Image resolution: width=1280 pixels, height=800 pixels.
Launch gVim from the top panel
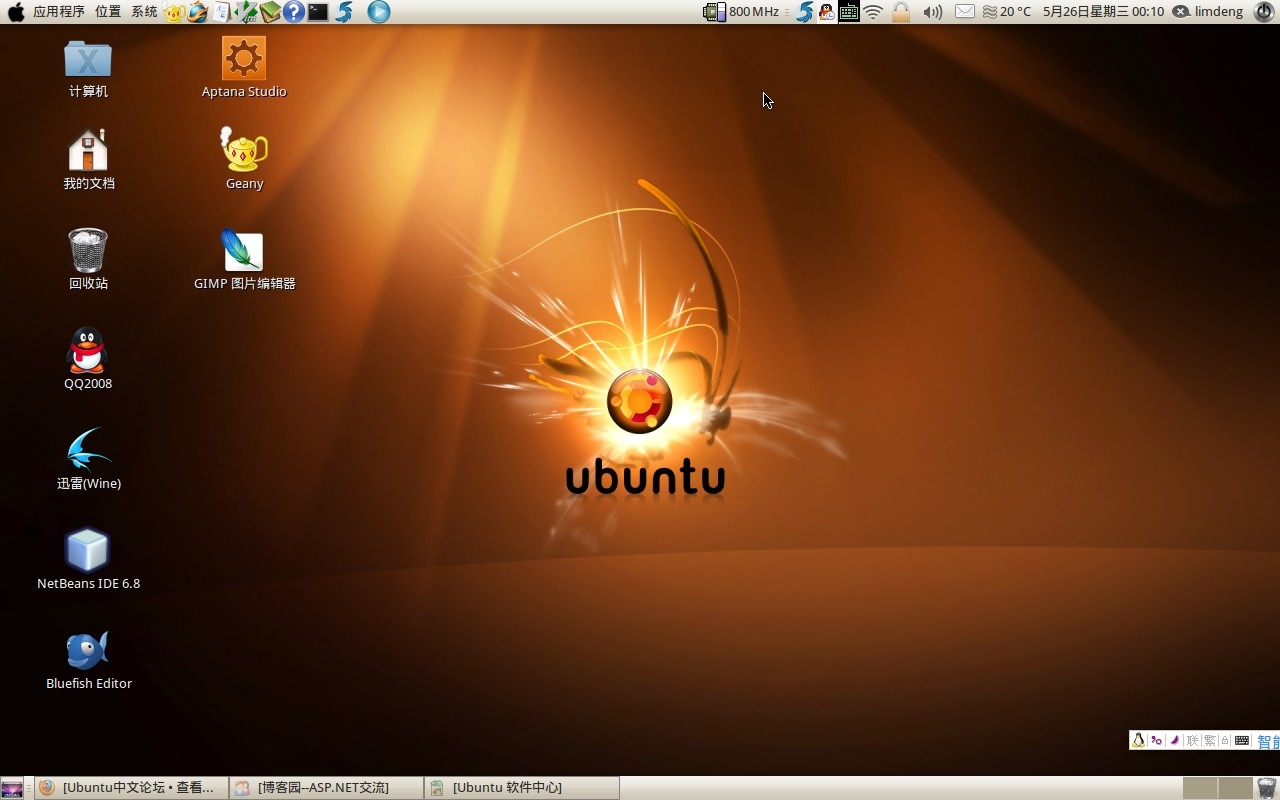pyautogui.click(x=245, y=12)
